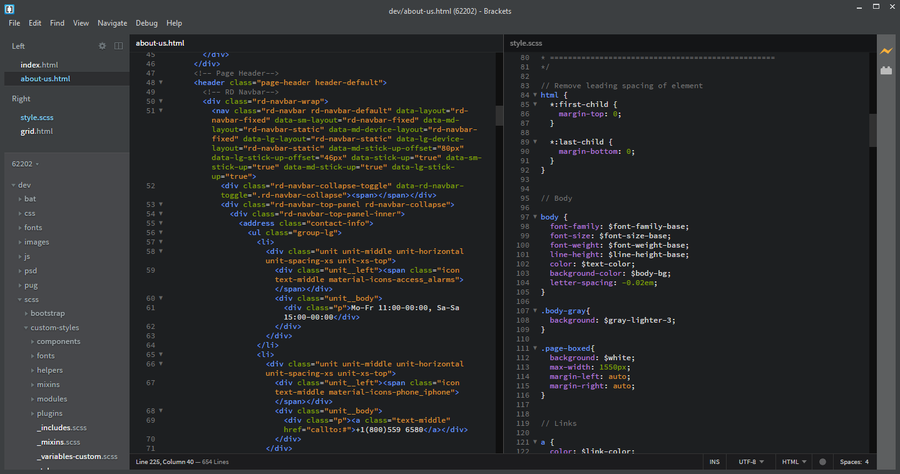The width and height of the screenshot is (900, 474).
Task: Open the UTF-8 encoding dropdown
Action: coord(750,462)
